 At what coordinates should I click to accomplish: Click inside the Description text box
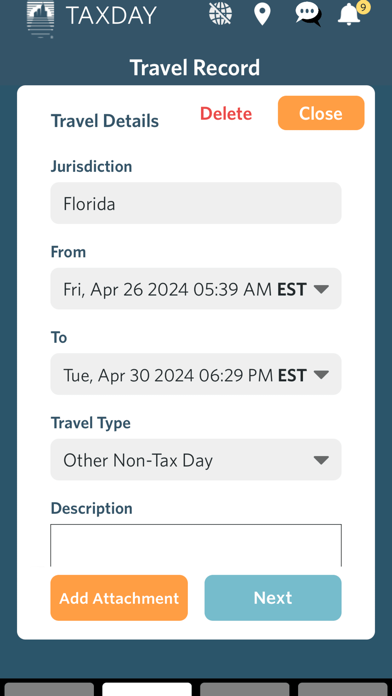click(196, 546)
